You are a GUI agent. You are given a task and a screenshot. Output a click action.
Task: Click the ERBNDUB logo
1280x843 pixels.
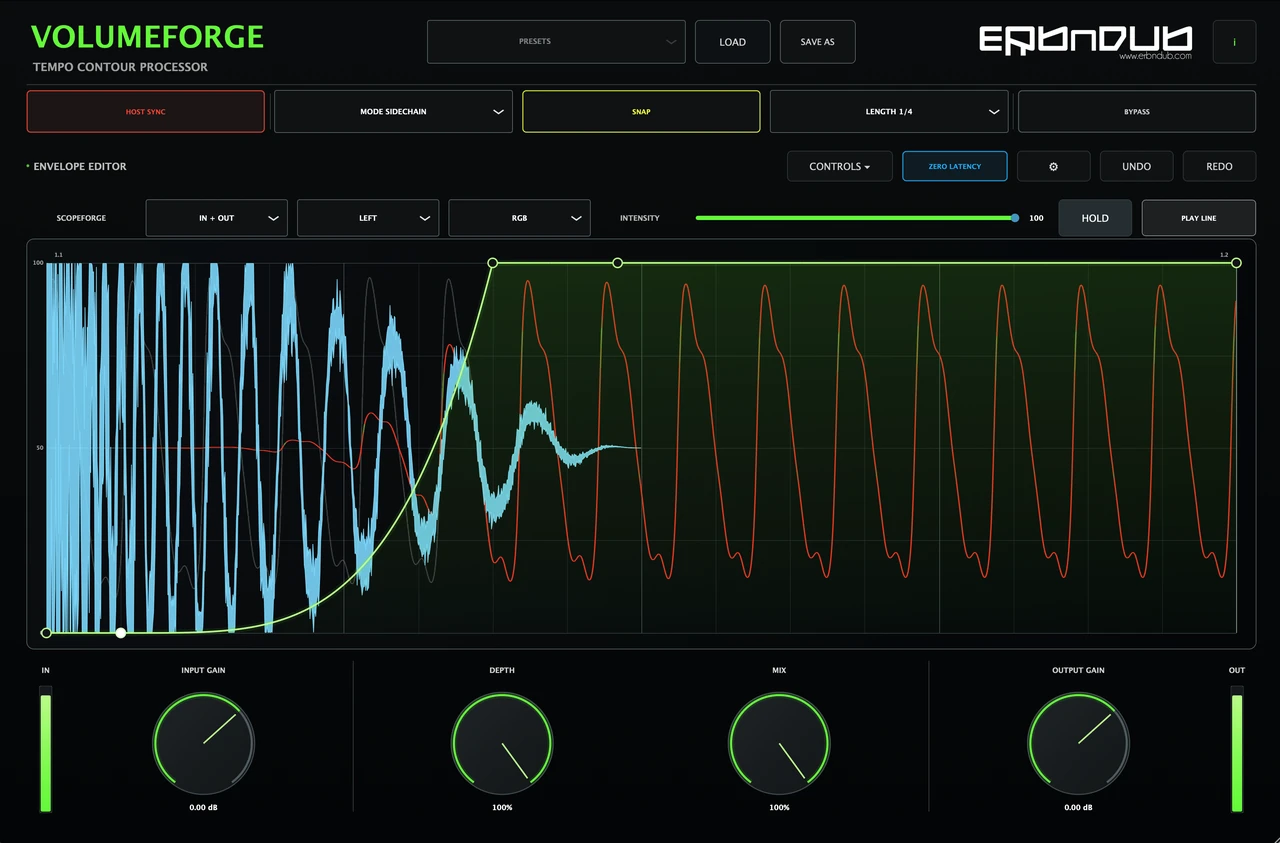1085,39
